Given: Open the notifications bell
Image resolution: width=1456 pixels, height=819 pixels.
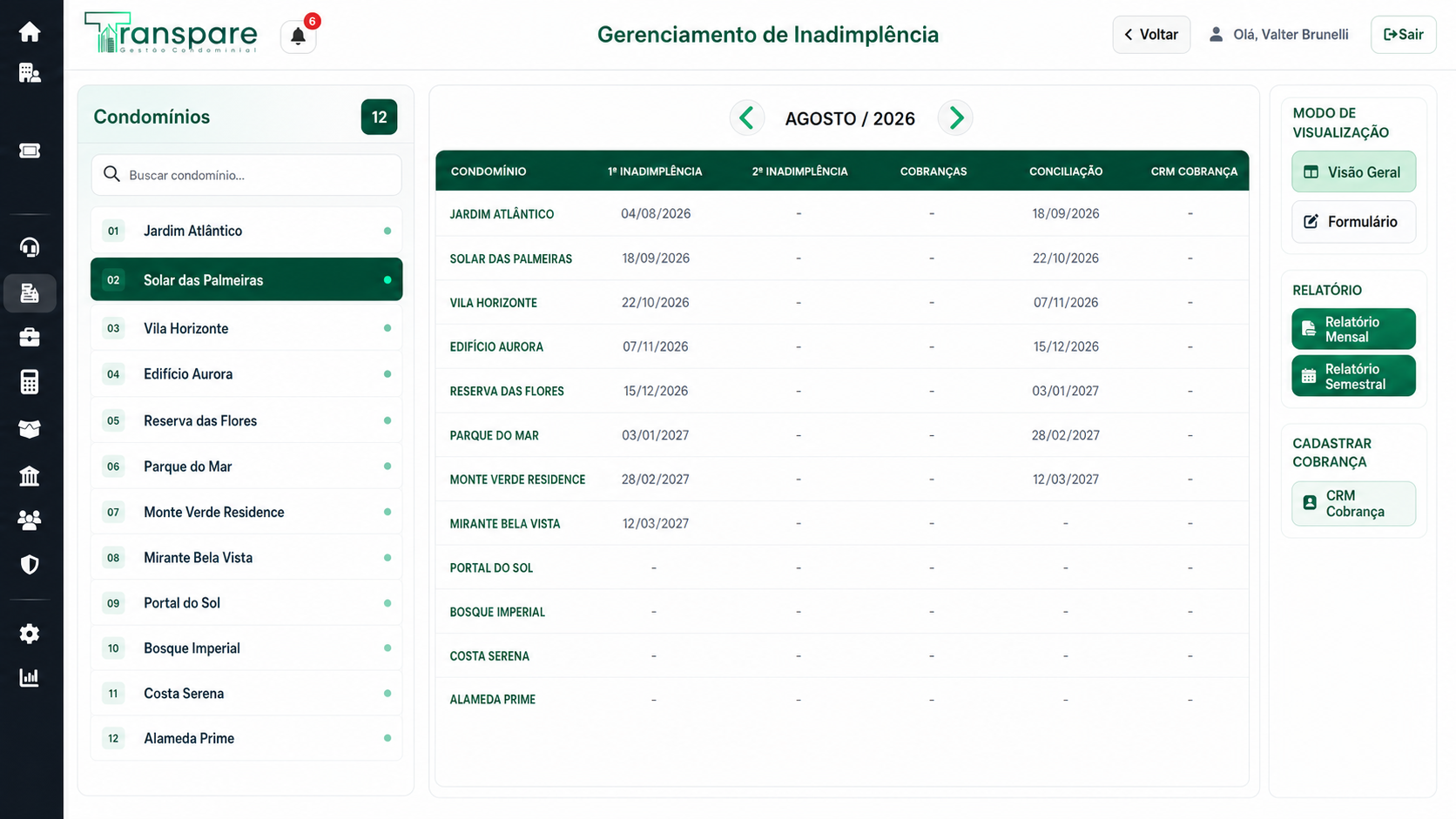Looking at the screenshot, I should (x=298, y=36).
